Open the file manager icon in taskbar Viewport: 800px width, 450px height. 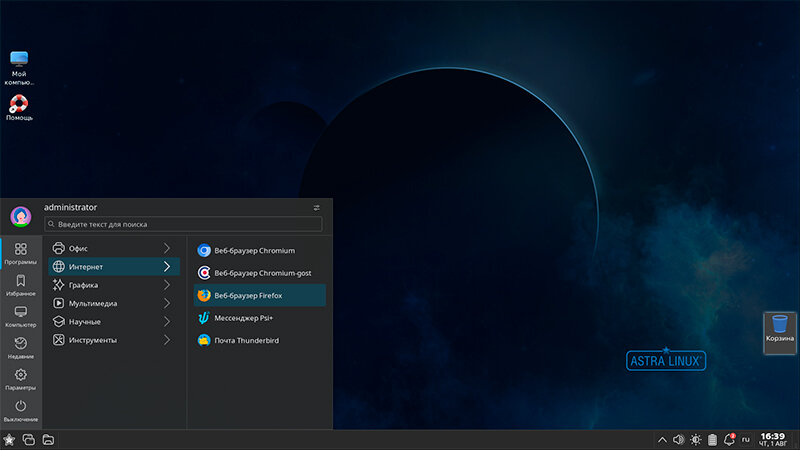[x=48, y=439]
